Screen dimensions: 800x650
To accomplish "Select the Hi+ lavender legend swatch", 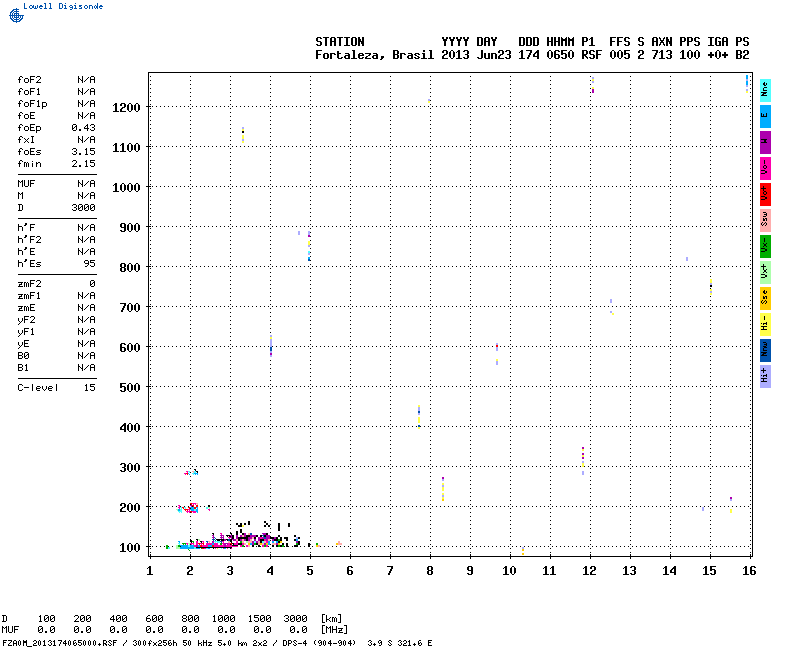I will tap(765, 377).
